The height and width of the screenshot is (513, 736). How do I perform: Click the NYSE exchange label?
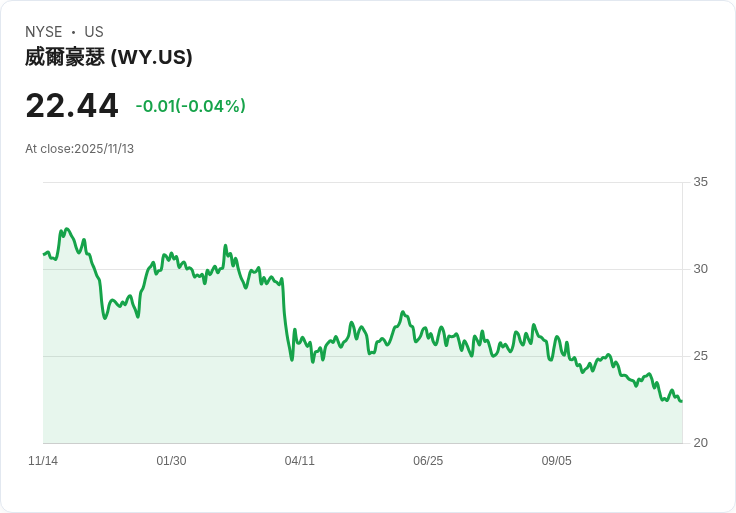[44, 32]
